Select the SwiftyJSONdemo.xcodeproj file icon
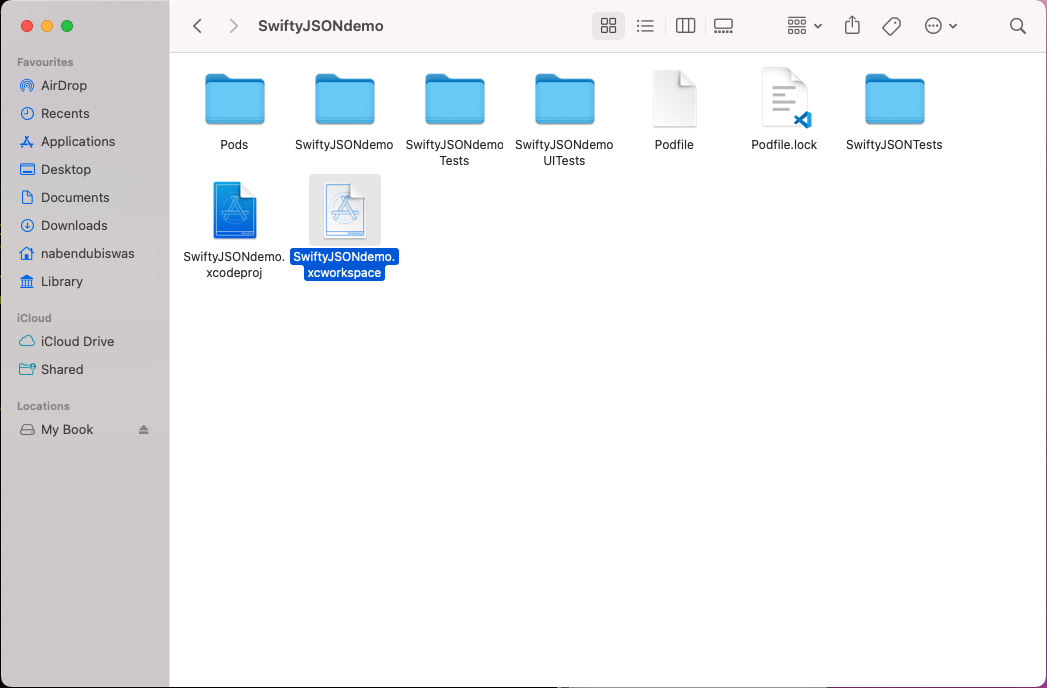Image resolution: width=1047 pixels, height=688 pixels. (234, 210)
